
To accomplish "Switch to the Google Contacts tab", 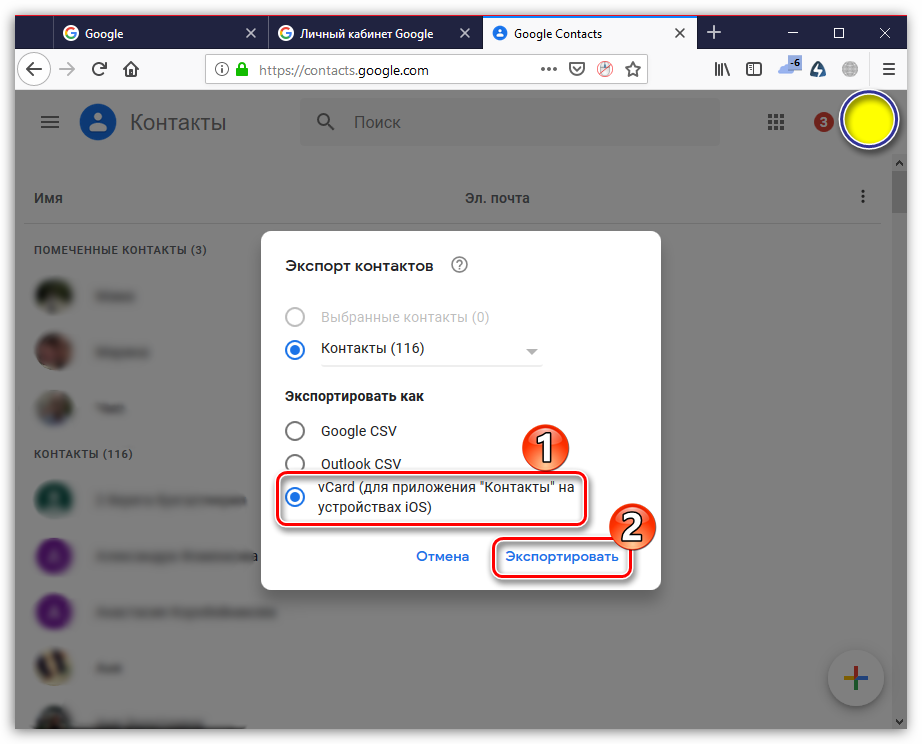I will tap(590, 33).
